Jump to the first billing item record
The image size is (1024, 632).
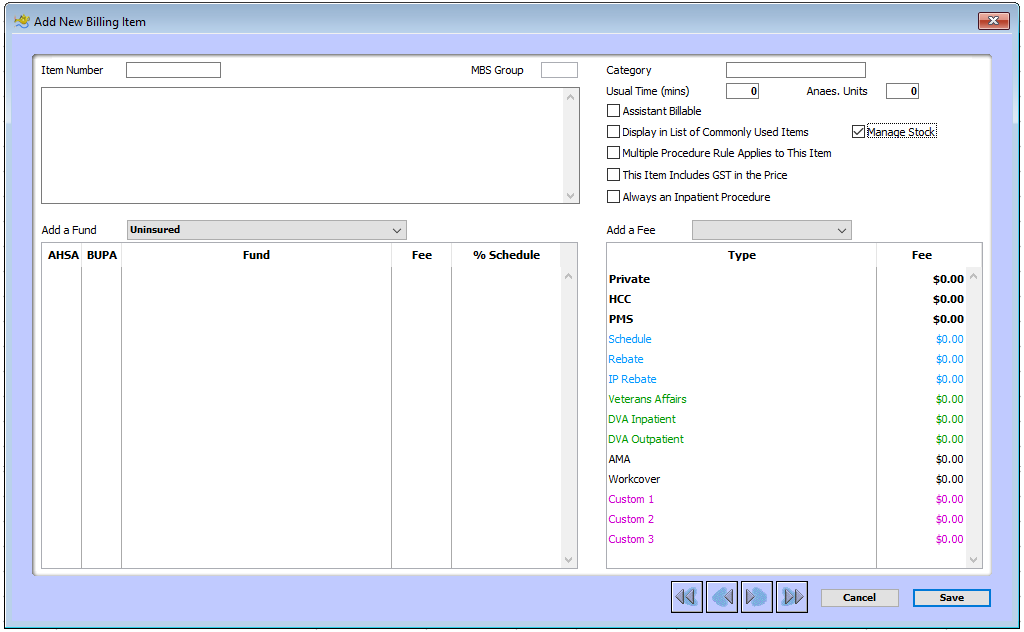coord(686,597)
